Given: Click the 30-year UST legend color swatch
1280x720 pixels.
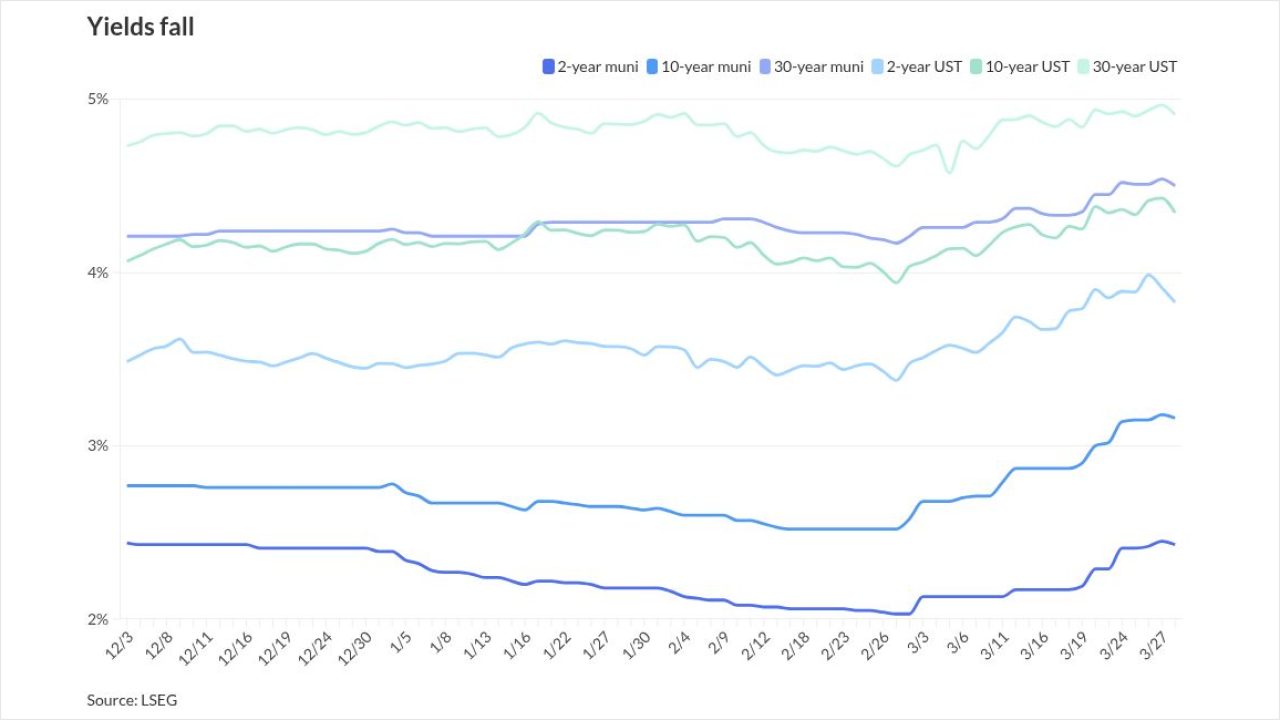Looking at the screenshot, I should [x=1082, y=67].
